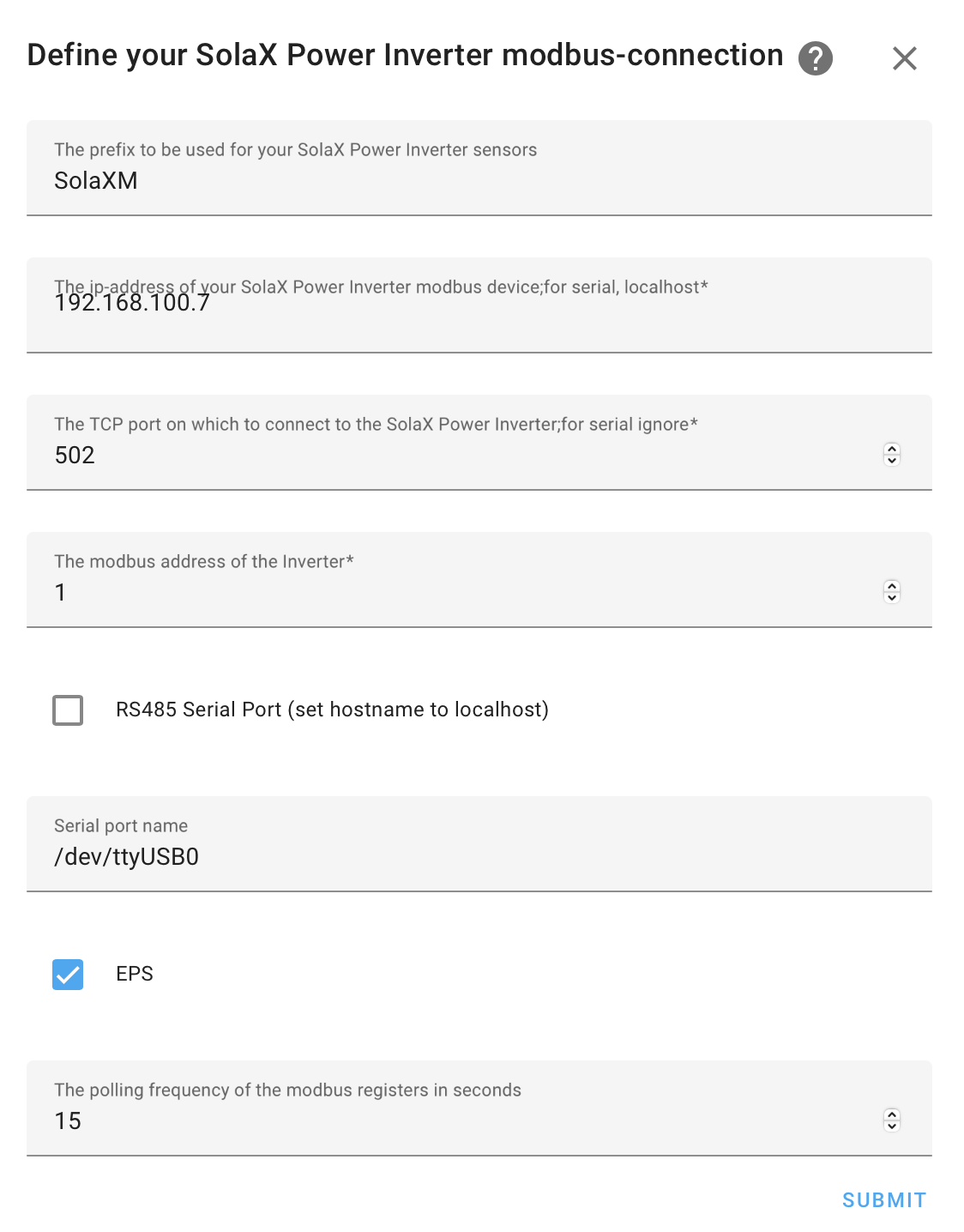
Task: Edit the Serial port name /dev/ttyUSB0 field
Action: tap(479, 844)
